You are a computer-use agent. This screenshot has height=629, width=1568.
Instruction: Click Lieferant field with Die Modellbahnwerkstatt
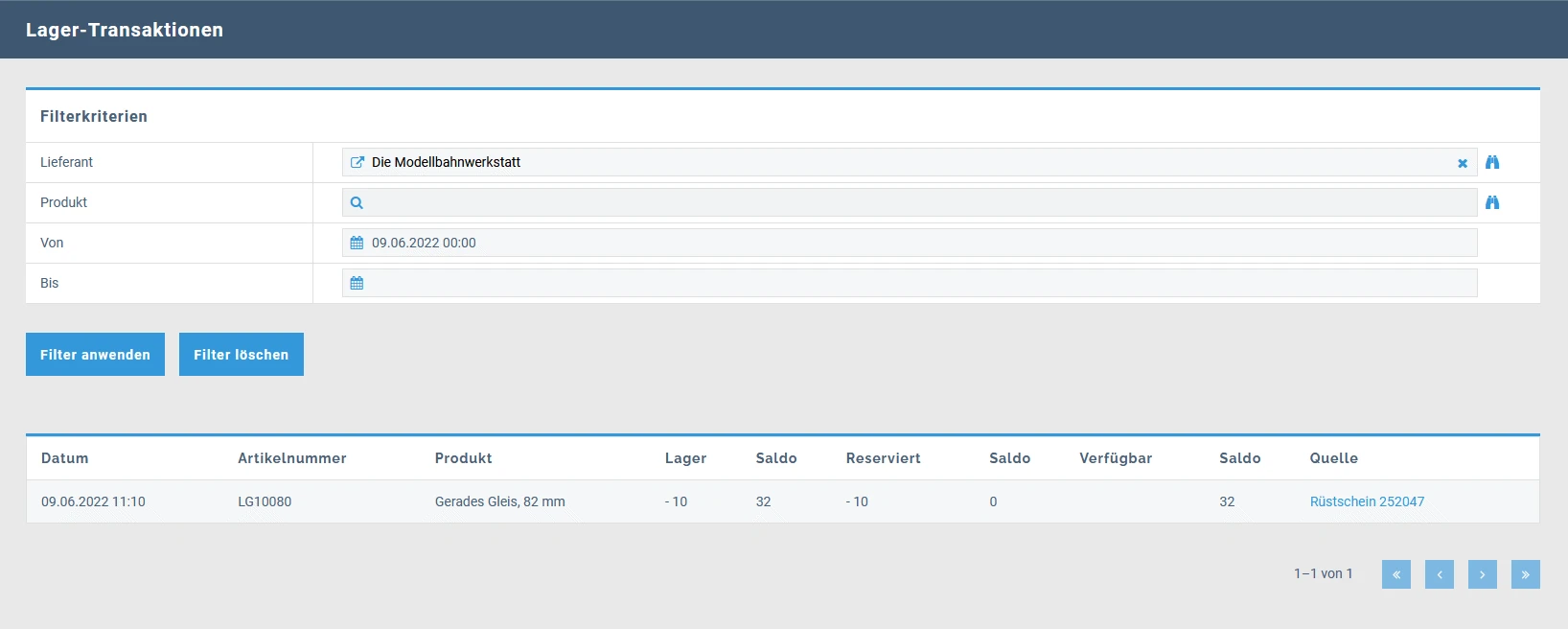tap(910, 162)
